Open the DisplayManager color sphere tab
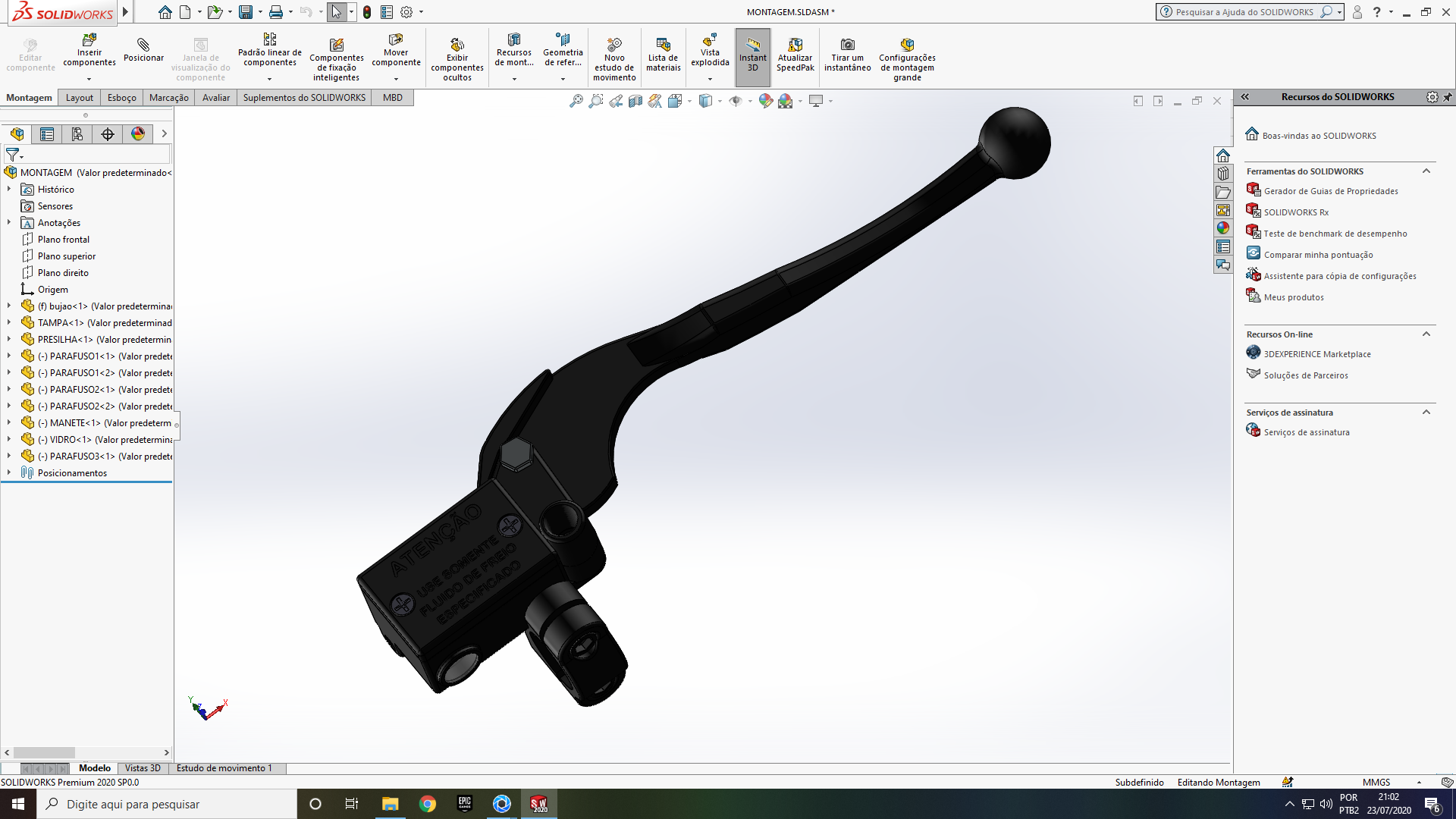 pyautogui.click(x=138, y=134)
